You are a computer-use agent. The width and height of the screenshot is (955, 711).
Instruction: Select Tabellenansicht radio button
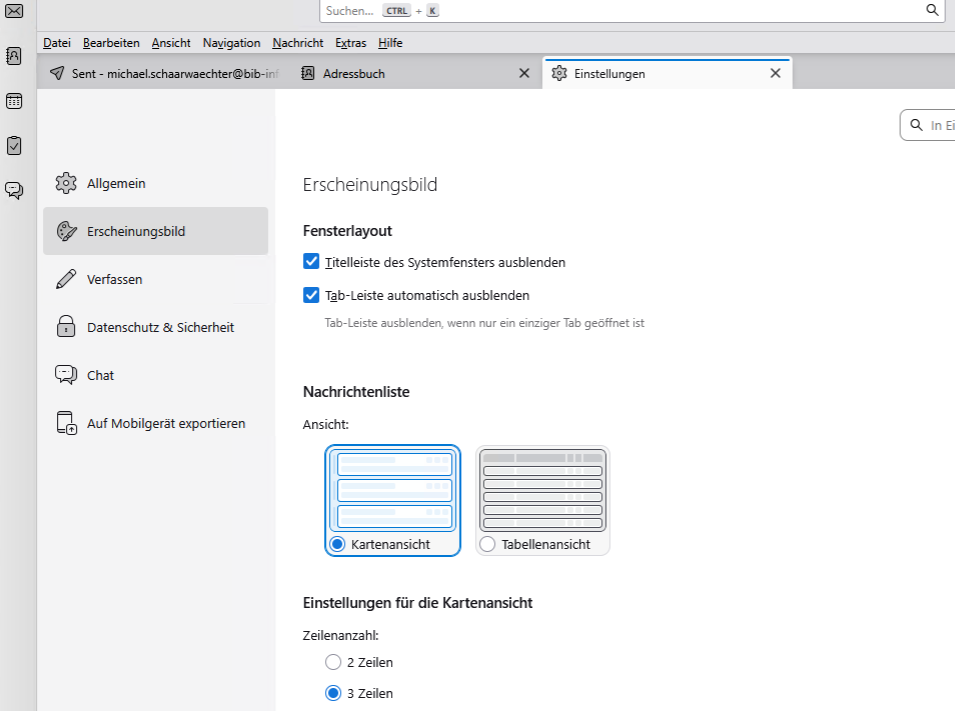pos(488,545)
